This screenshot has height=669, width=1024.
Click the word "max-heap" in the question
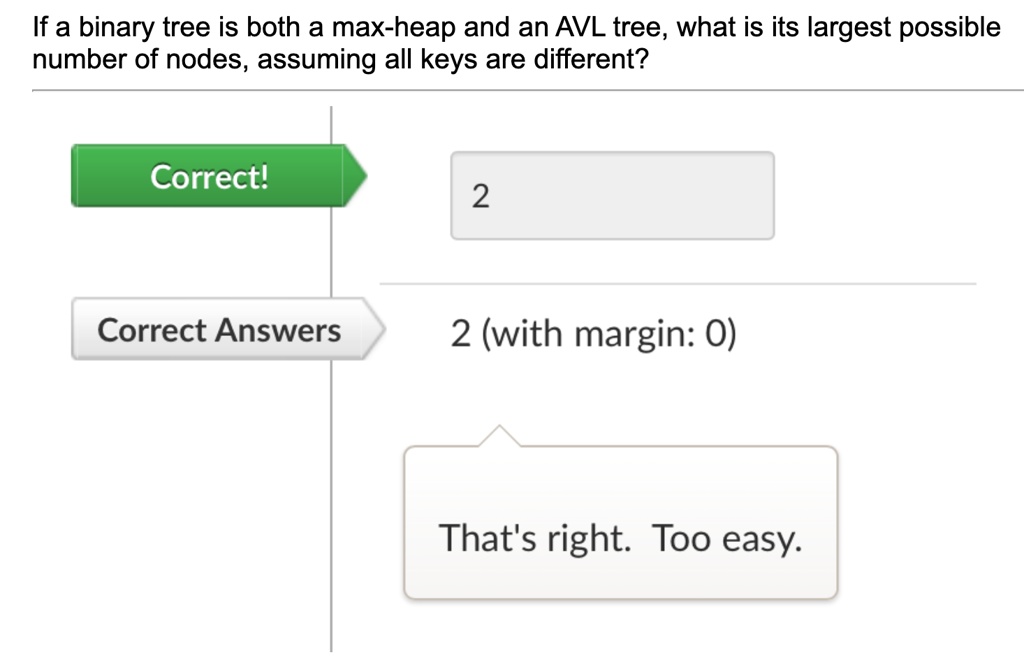coord(394,27)
